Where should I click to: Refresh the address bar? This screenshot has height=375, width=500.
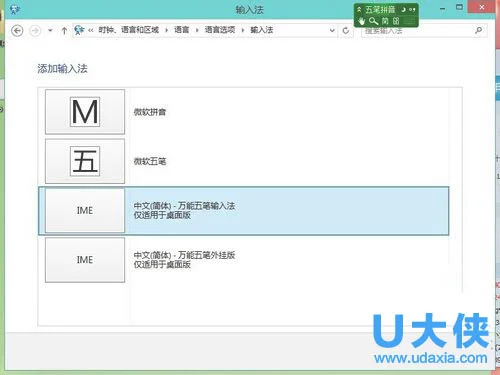click(346, 31)
